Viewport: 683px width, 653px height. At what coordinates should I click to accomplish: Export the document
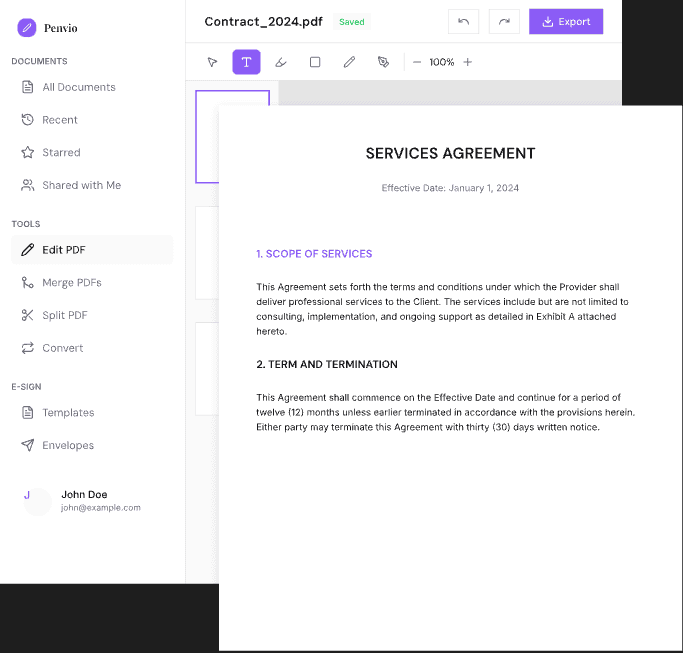click(566, 22)
